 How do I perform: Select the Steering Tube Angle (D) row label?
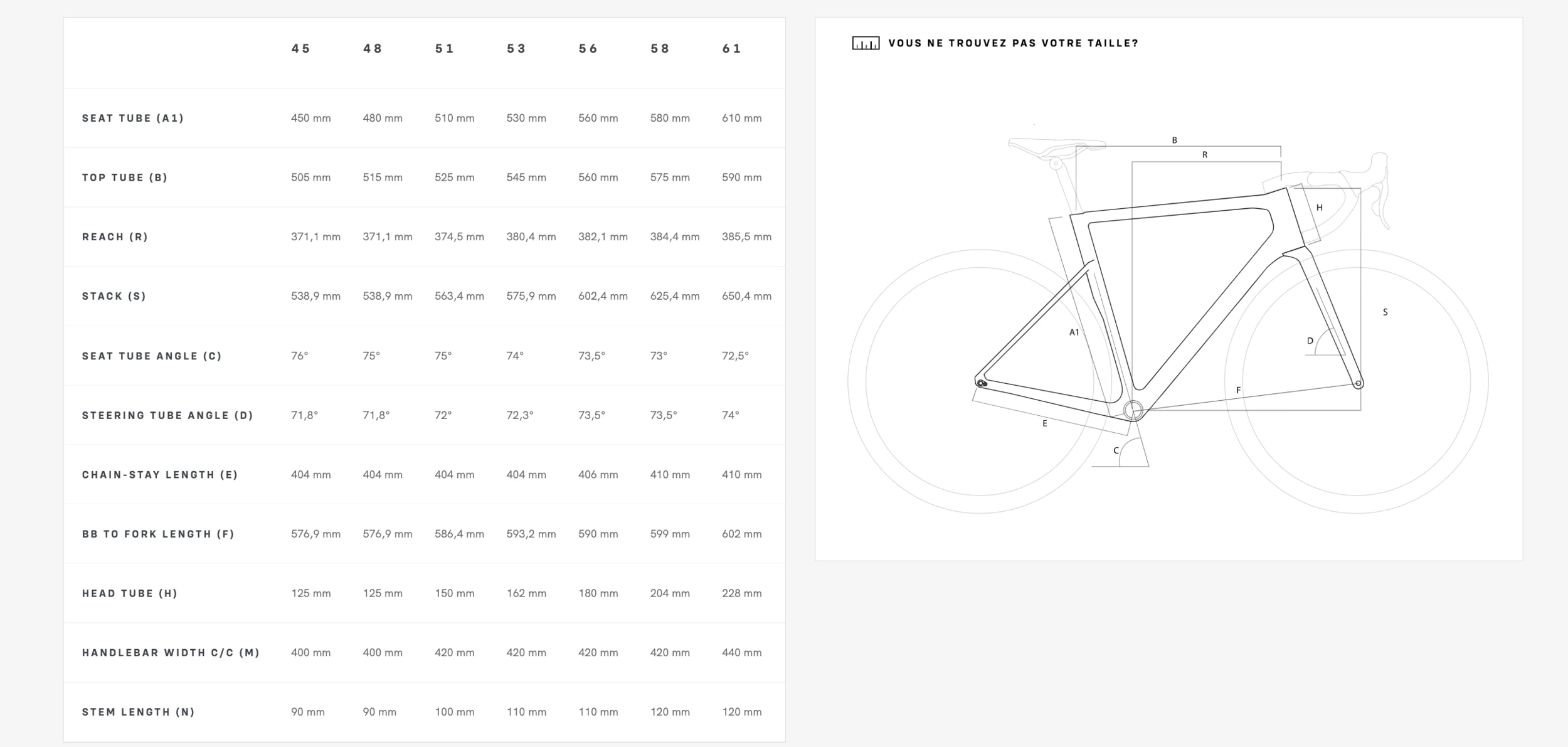167,415
